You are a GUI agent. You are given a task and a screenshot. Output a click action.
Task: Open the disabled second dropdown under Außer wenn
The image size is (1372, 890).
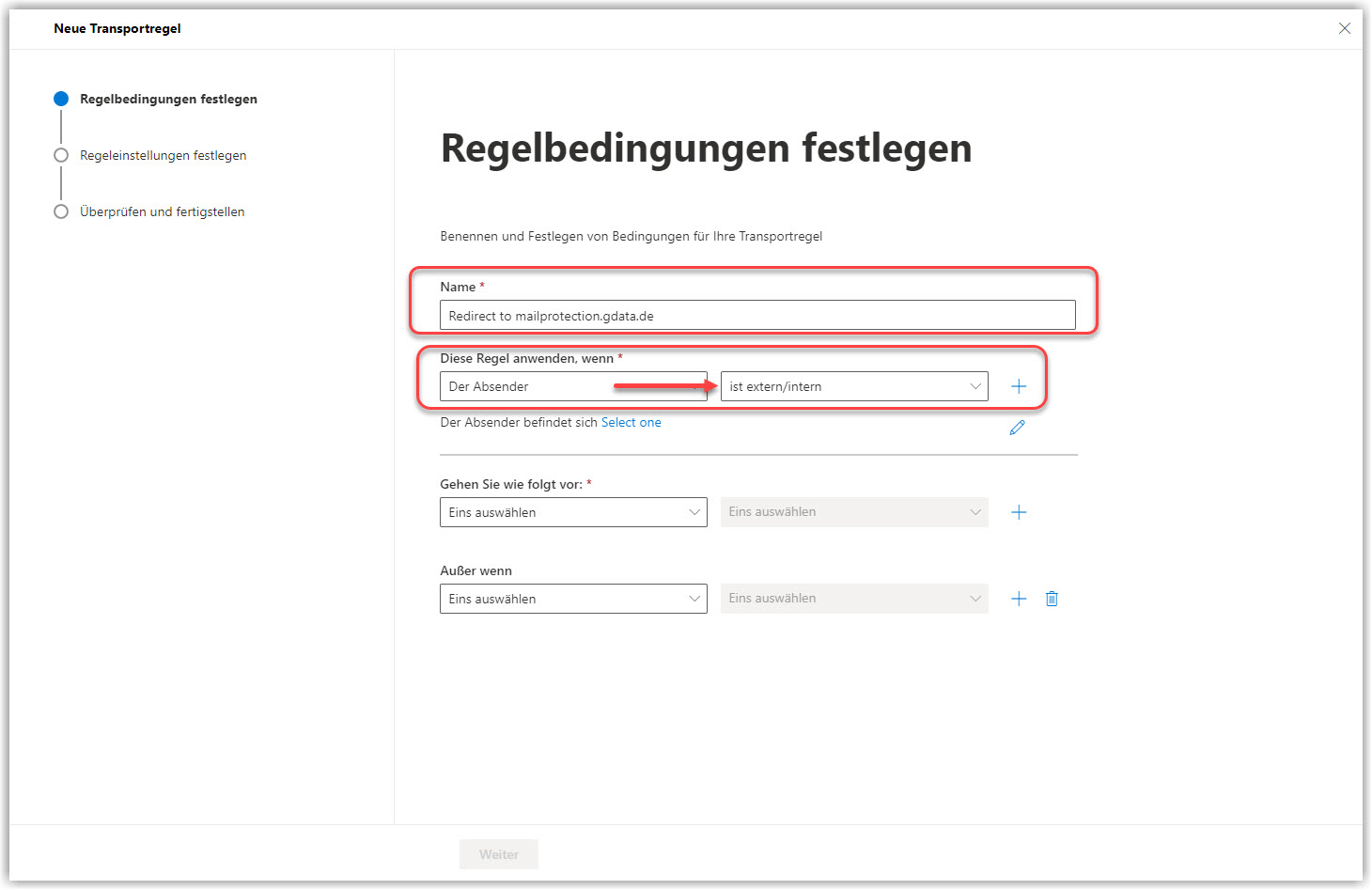click(x=854, y=599)
